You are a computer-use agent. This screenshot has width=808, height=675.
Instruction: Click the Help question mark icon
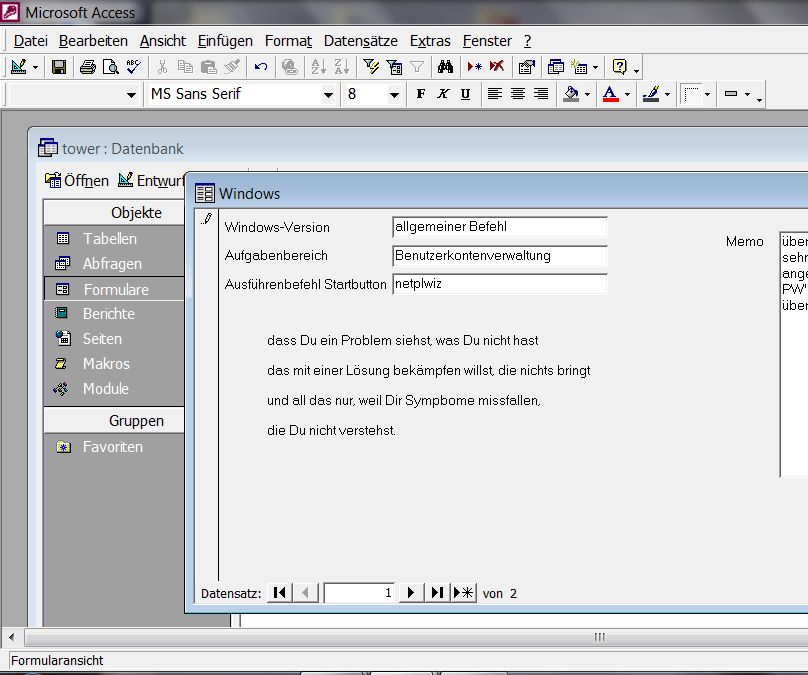point(619,67)
